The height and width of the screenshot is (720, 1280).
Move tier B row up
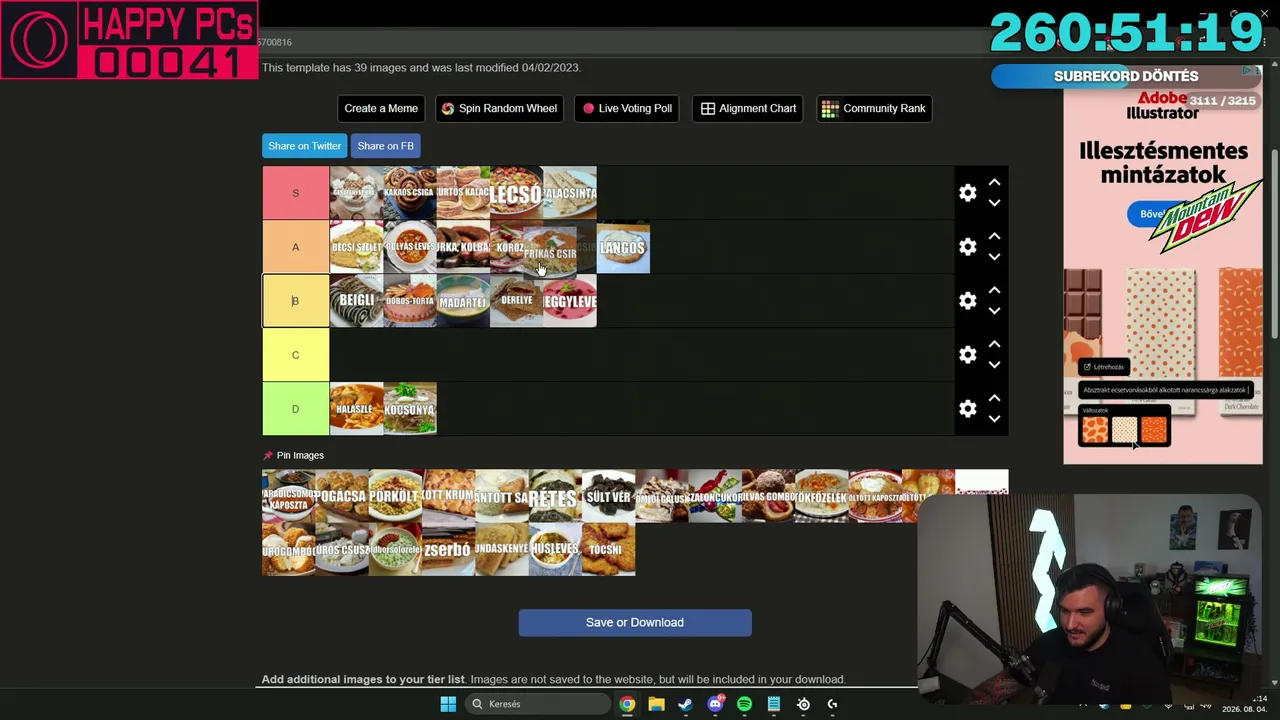click(994, 291)
